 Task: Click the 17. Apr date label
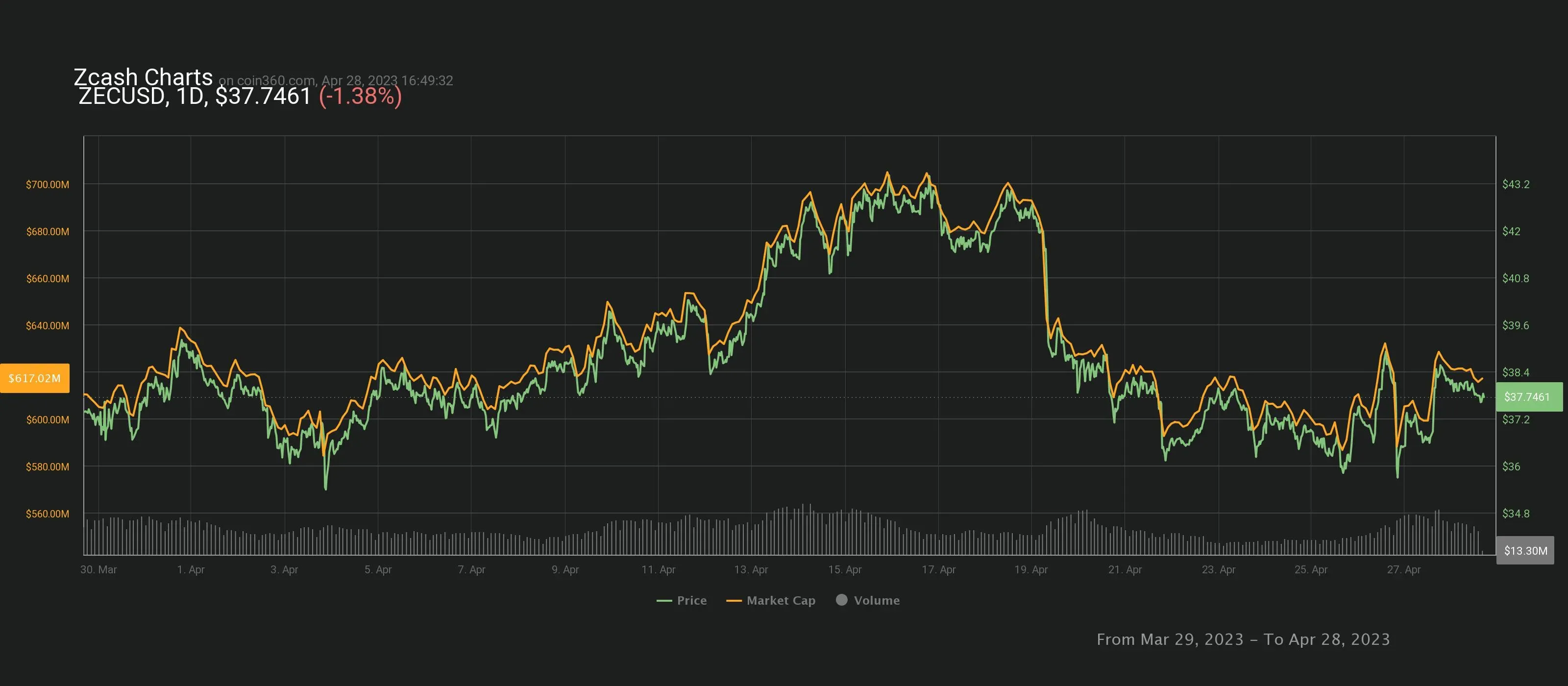[x=939, y=570]
